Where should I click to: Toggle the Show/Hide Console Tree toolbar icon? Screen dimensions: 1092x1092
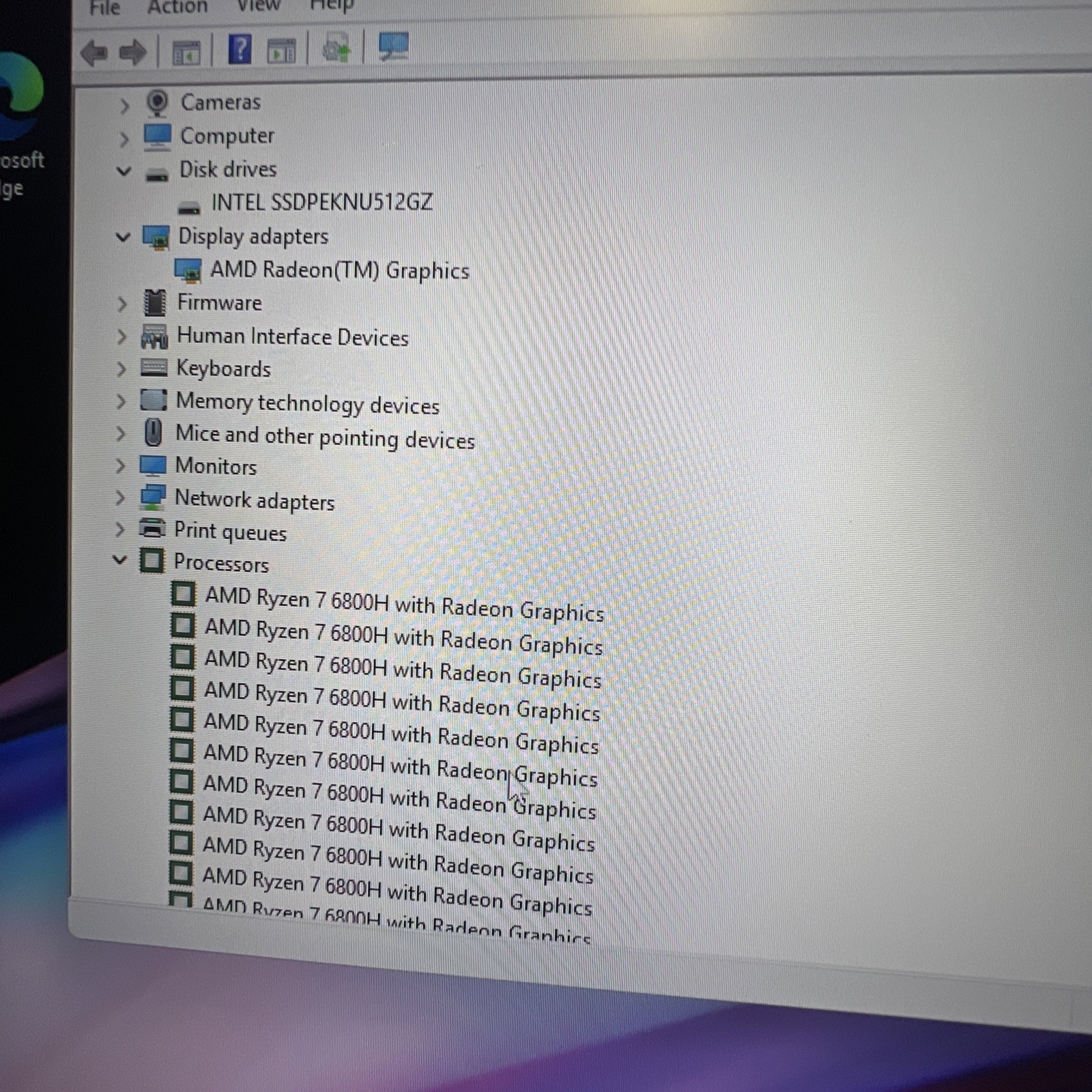coord(186,52)
